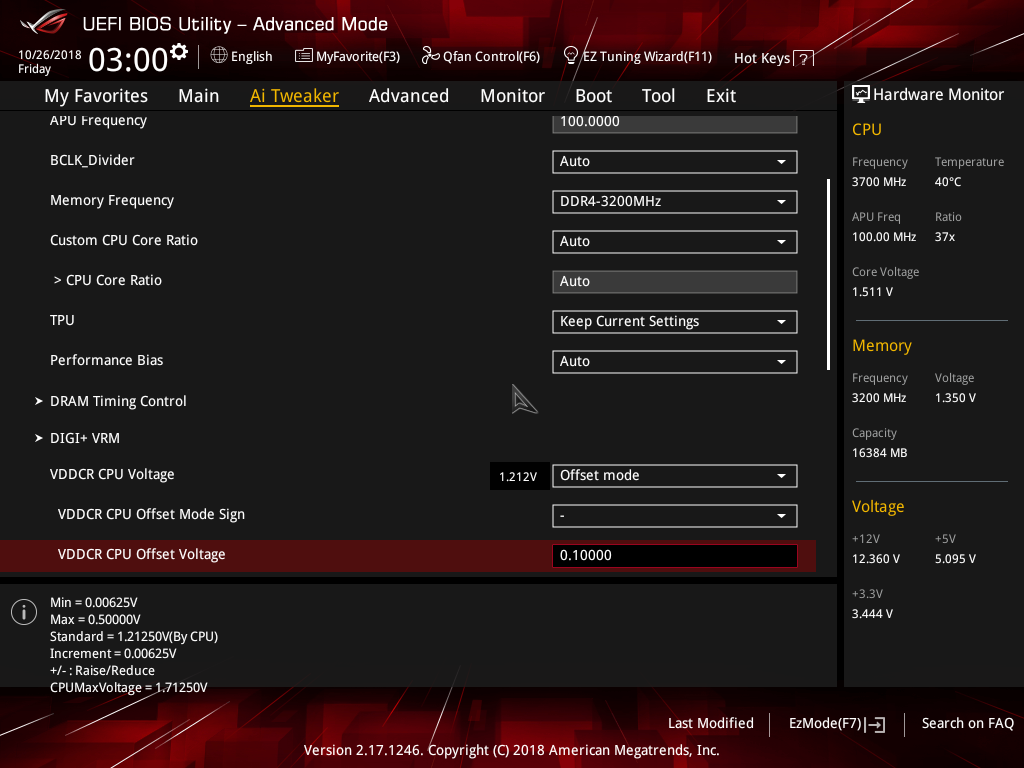
Task: Open VDDCR CPU Offset Mode Sign dropdown
Action: coord(675,516)
